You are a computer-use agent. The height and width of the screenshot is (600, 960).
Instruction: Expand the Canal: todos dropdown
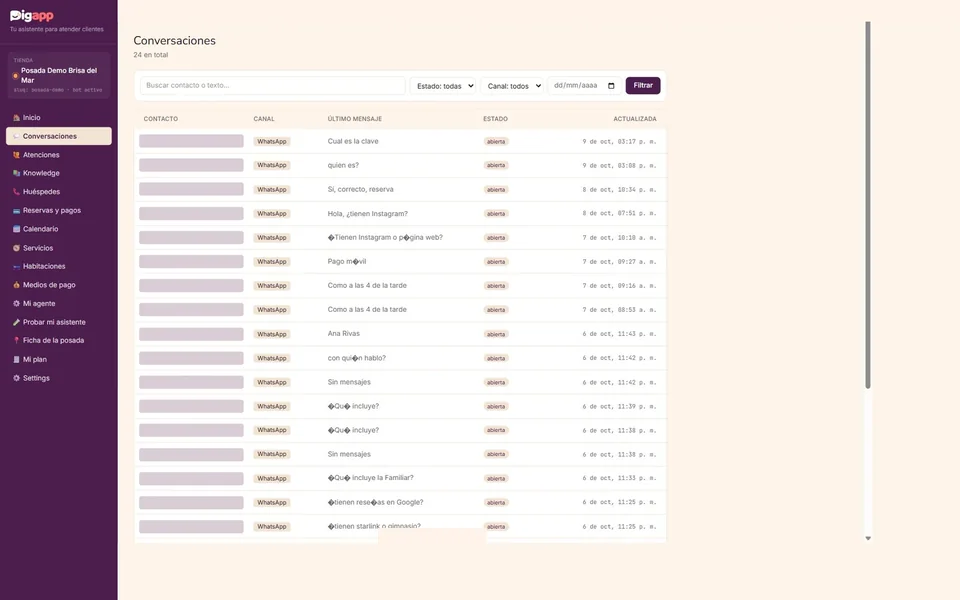coord(512,86)
